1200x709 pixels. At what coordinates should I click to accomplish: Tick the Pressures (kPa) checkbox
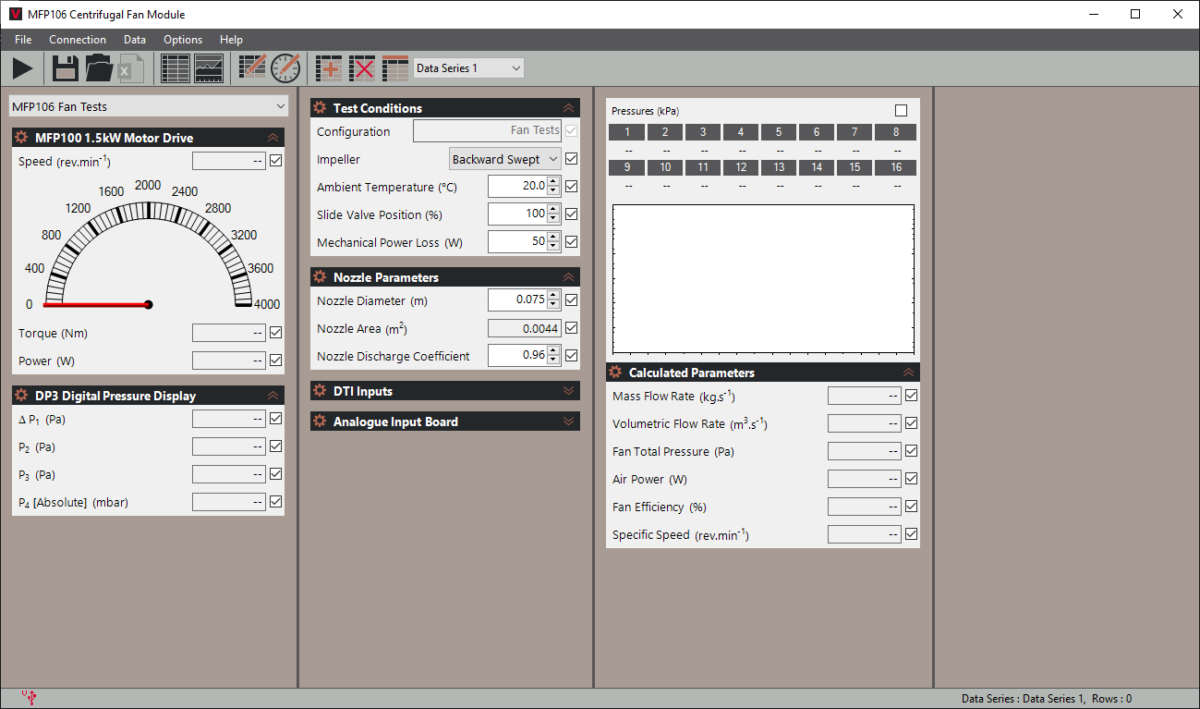901,111
